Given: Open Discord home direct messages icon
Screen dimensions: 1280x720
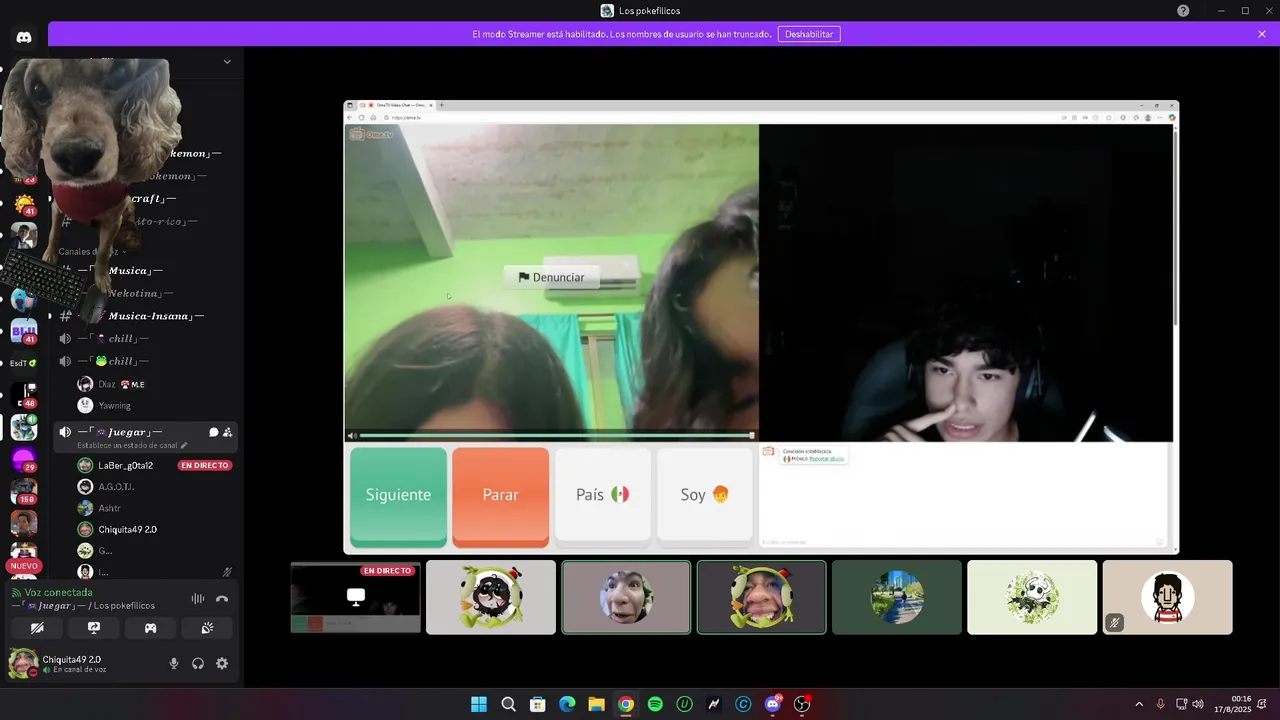Looking at the screenshot, I should (24, 37).
